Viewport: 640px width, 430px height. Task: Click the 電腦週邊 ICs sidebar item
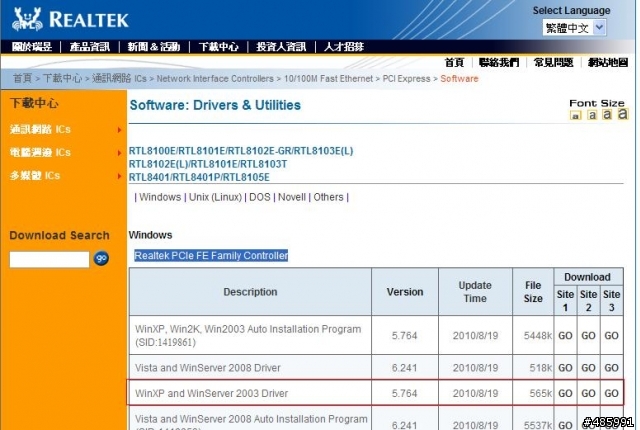40,153
